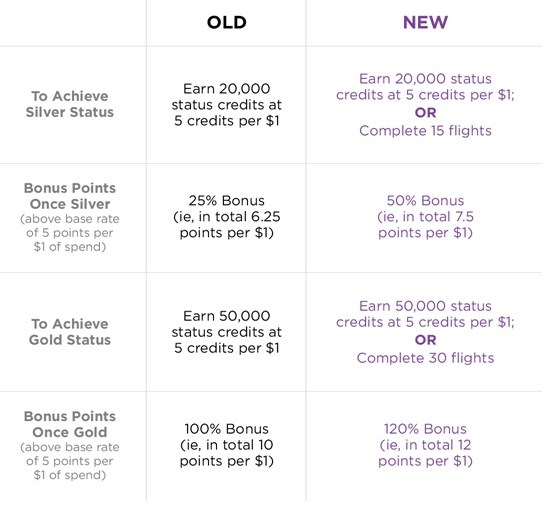
Task: Click the bold OR in the silver row
Action: pos(425,113)
